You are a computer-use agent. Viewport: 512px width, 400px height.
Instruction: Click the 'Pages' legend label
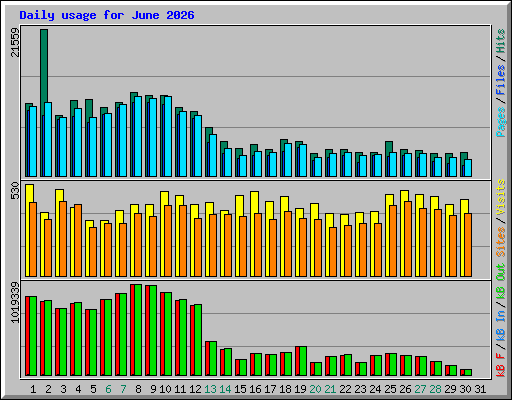[x=501, y=122]
